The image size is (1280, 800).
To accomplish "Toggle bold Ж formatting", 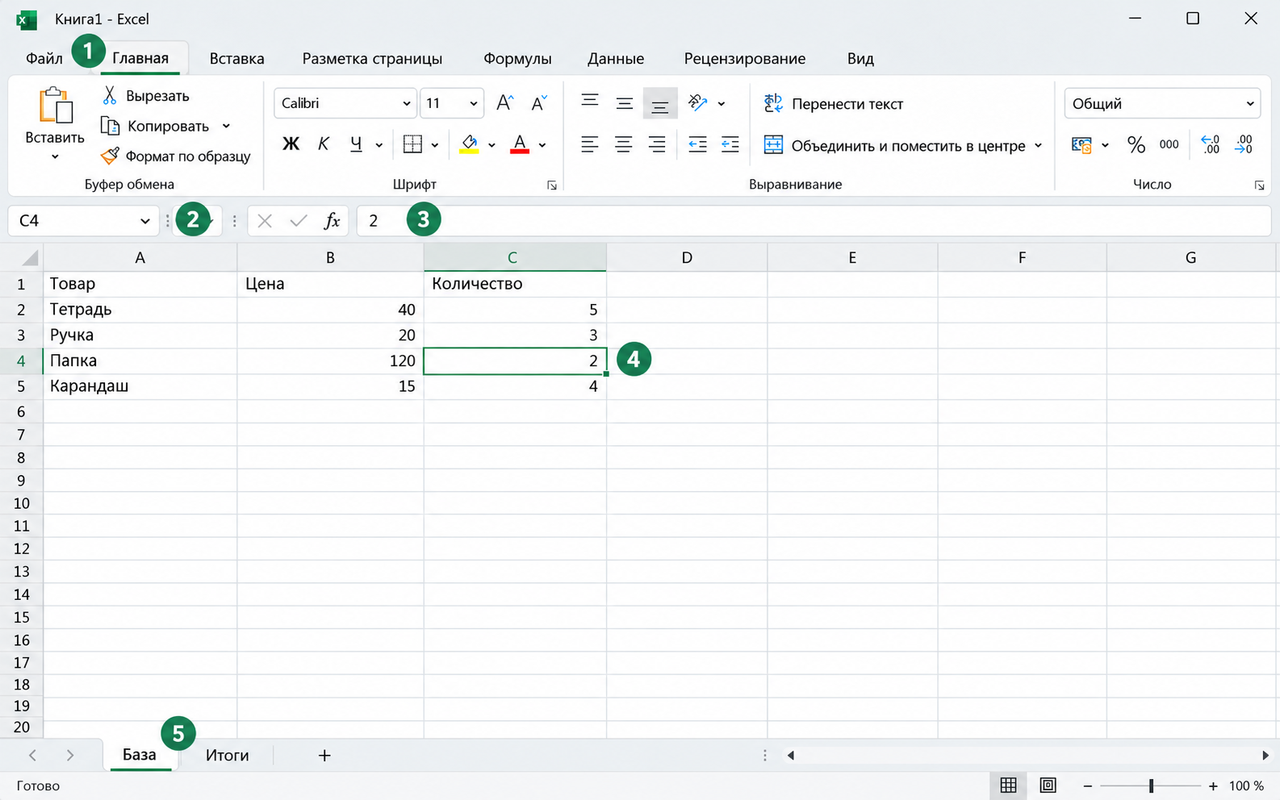I will pos(291,145).
